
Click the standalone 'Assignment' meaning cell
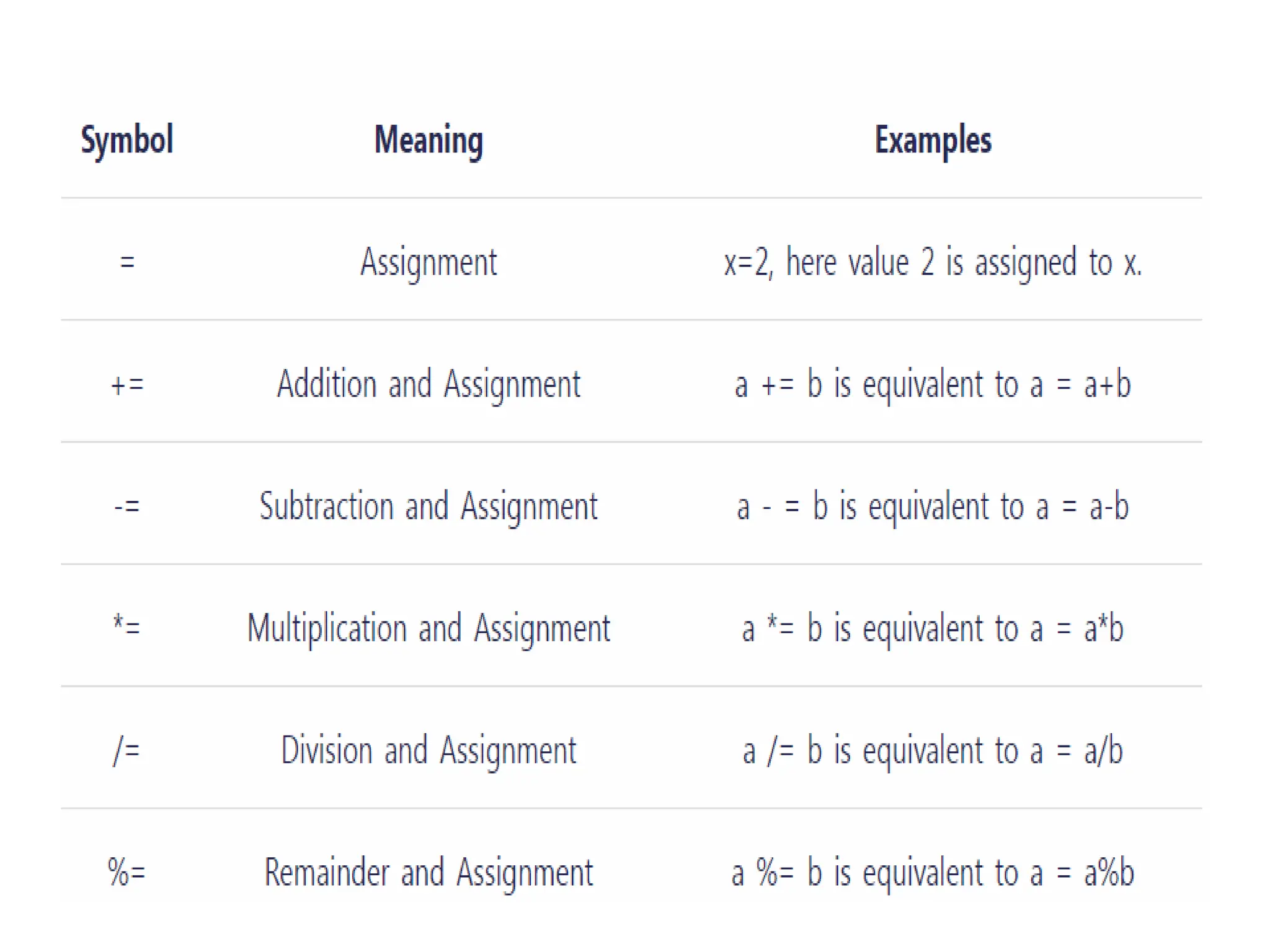[x=429, y=262]
